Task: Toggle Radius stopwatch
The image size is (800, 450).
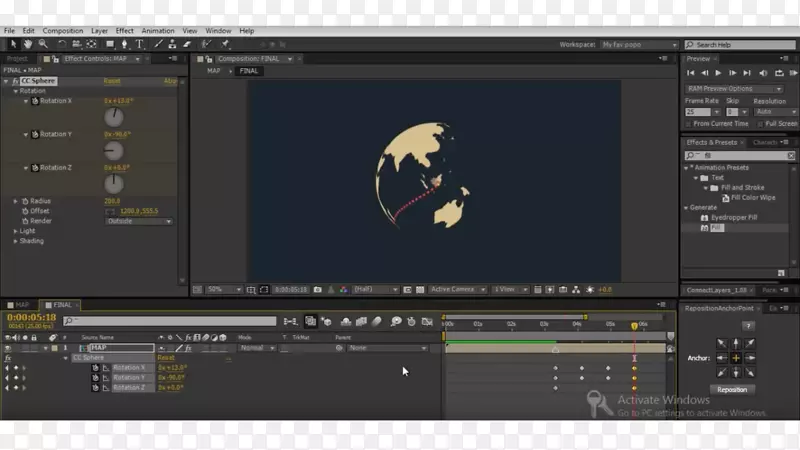Action: tap(25, 201)
